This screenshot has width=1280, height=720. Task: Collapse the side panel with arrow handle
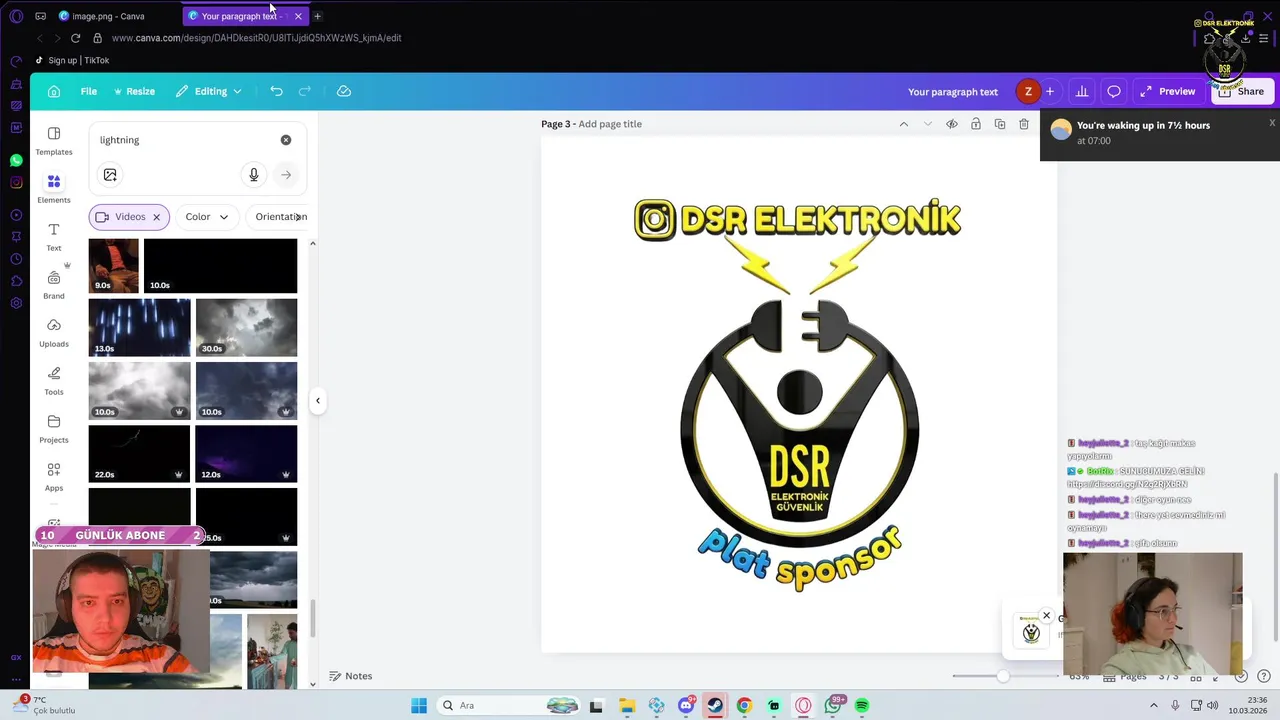(x=318, y=401)
